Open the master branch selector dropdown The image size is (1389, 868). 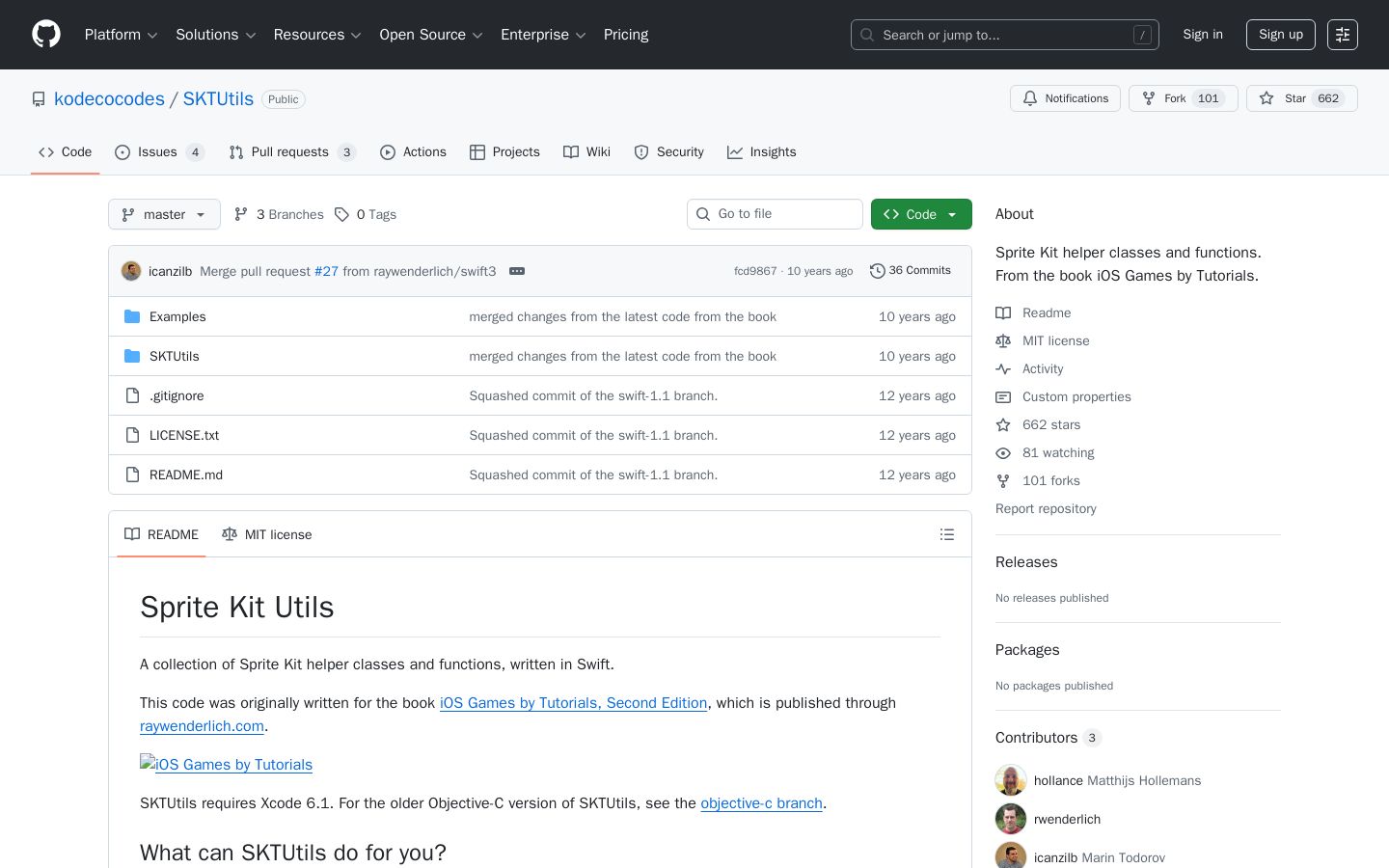click(164, 214)
